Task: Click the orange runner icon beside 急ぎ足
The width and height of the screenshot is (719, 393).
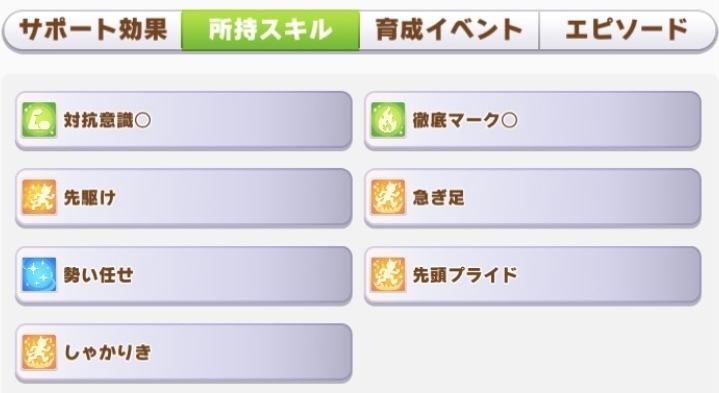Action: (x=388, y=198)
